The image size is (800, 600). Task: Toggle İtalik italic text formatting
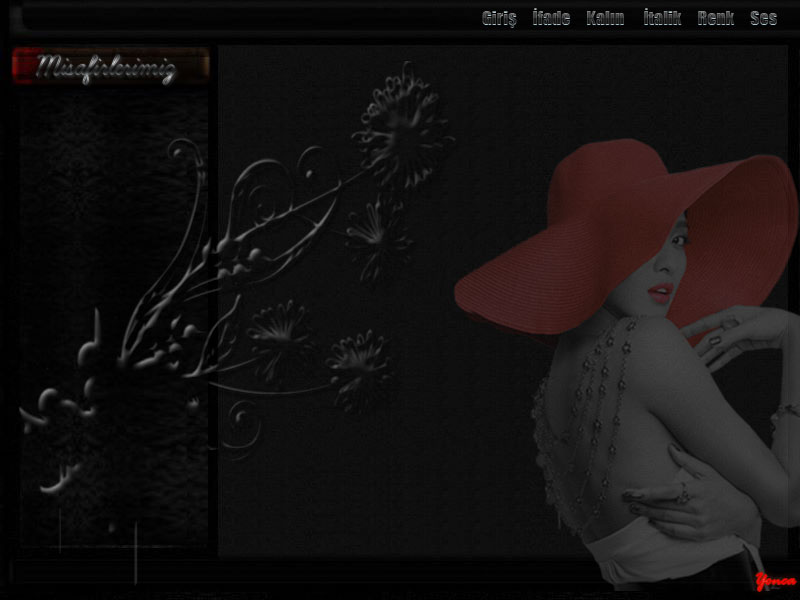click(x=662, y=18)
